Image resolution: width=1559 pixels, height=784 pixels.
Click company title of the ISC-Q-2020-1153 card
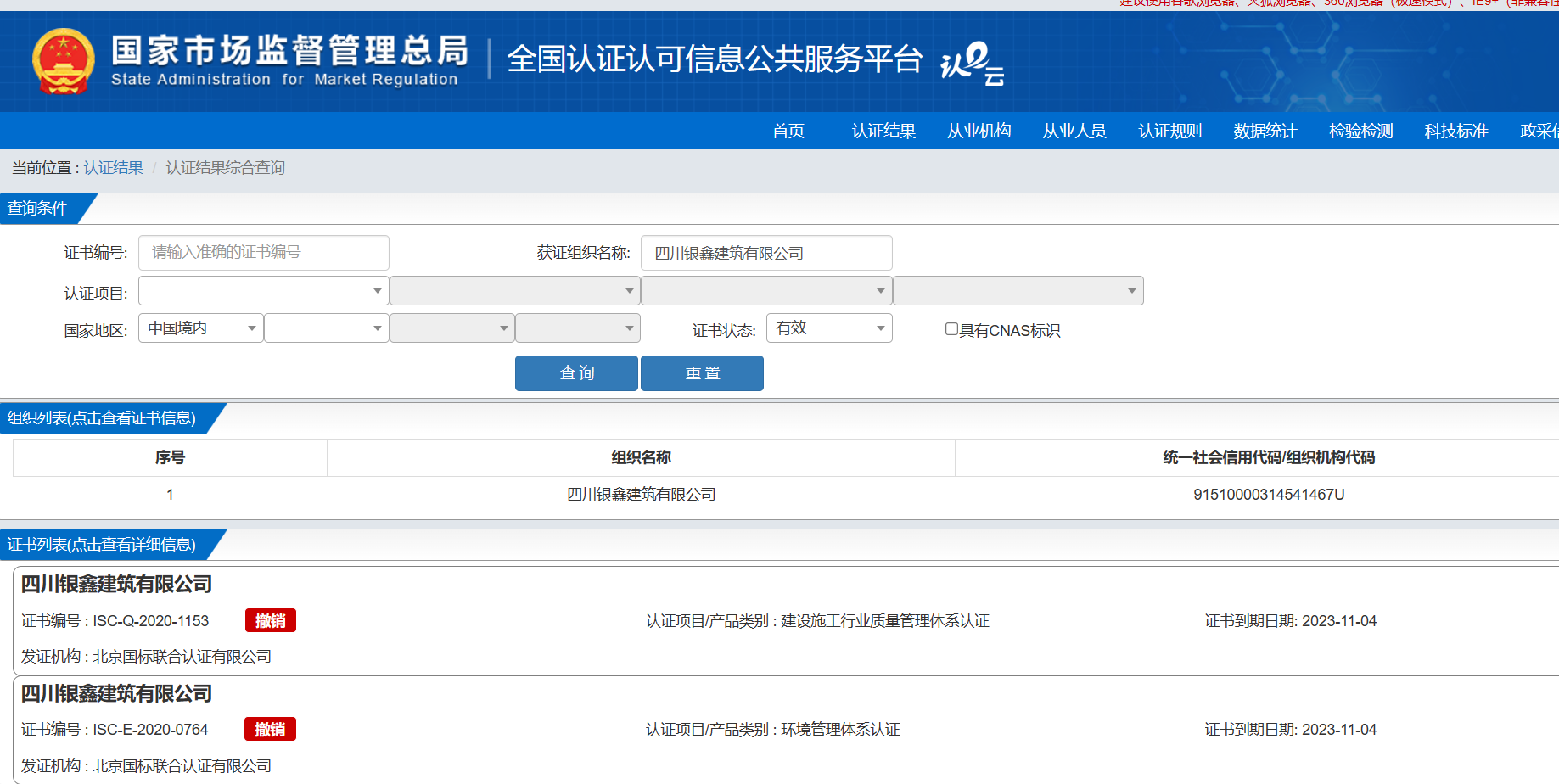116,584
